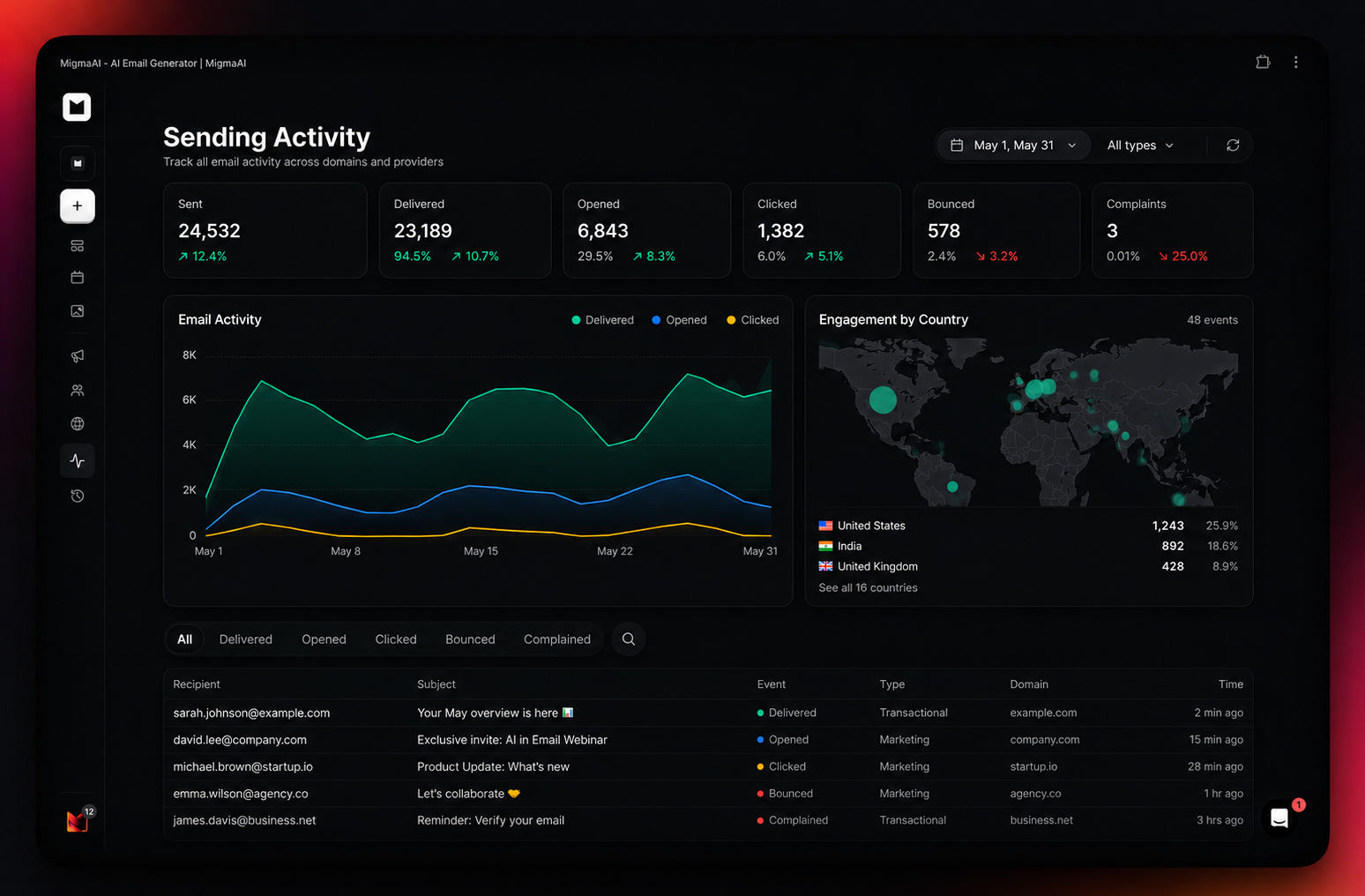
Task: Open the megaphone campaigns sidebar icon
Action: pyautogui.click(x=78, y=355)
